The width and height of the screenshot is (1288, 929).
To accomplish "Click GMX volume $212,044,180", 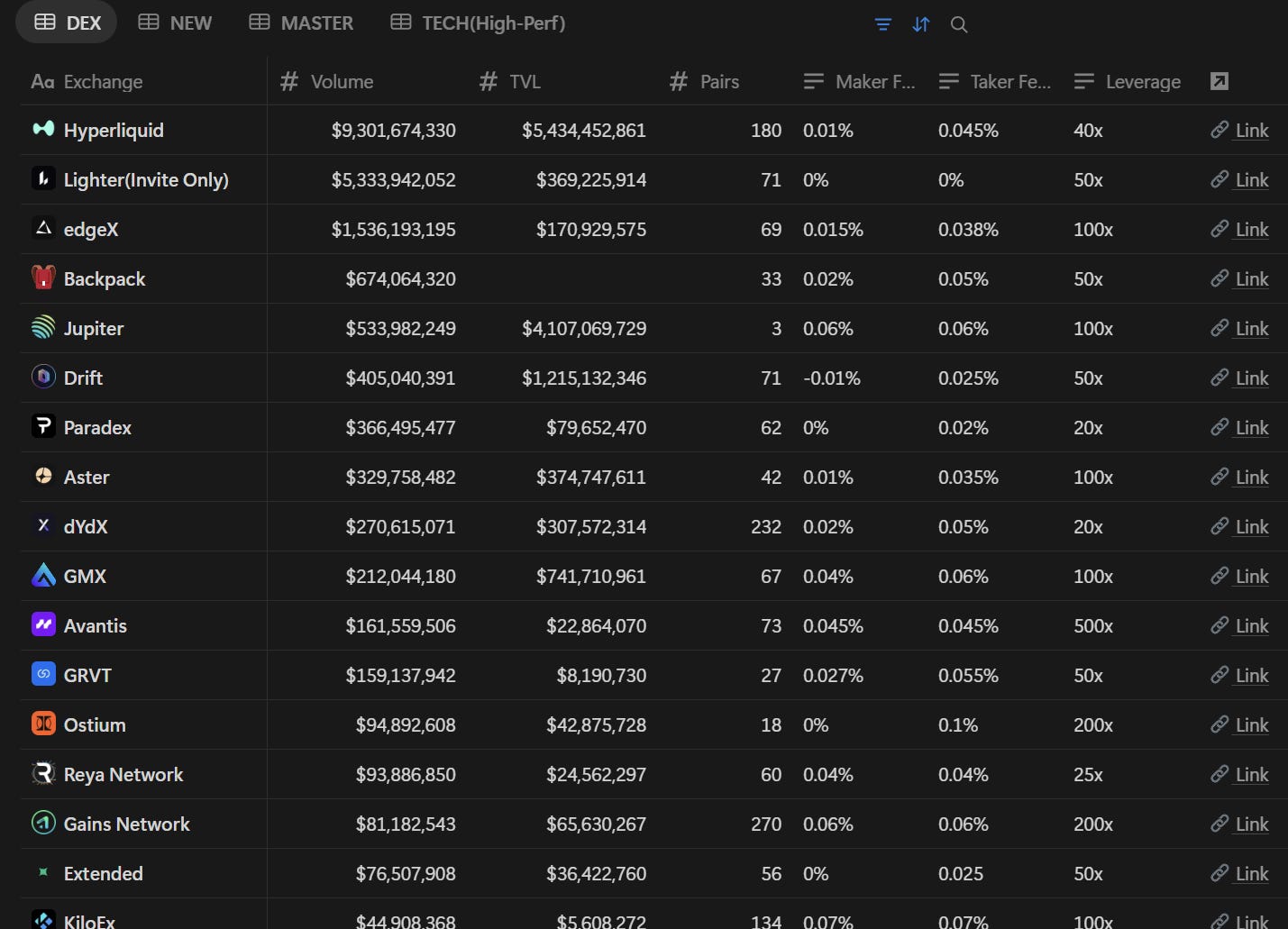I will click(x=400, y=576).
